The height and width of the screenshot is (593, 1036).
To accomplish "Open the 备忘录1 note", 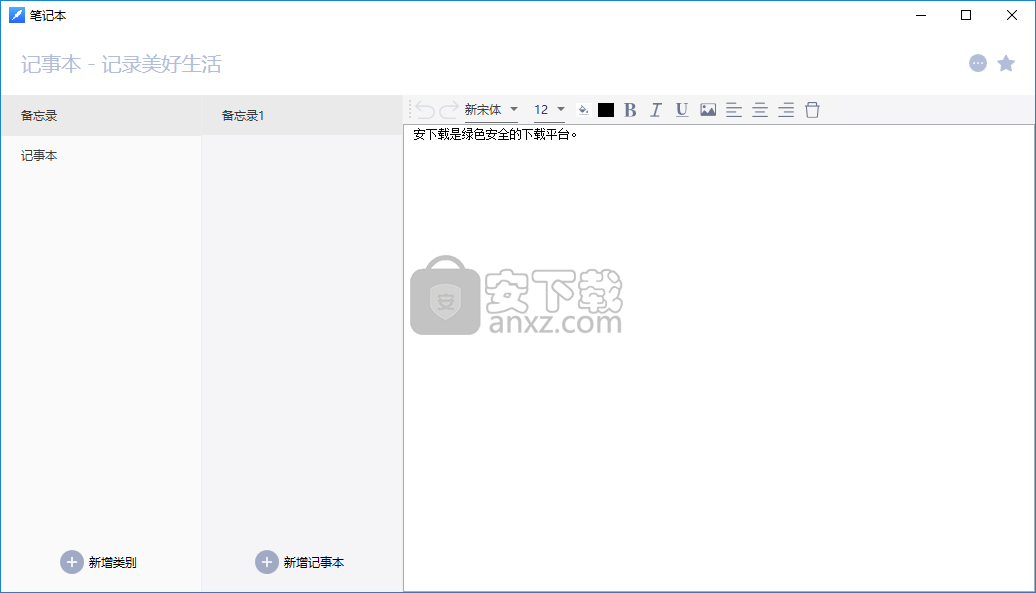I will pyautogui.click(x=302, y=116).
